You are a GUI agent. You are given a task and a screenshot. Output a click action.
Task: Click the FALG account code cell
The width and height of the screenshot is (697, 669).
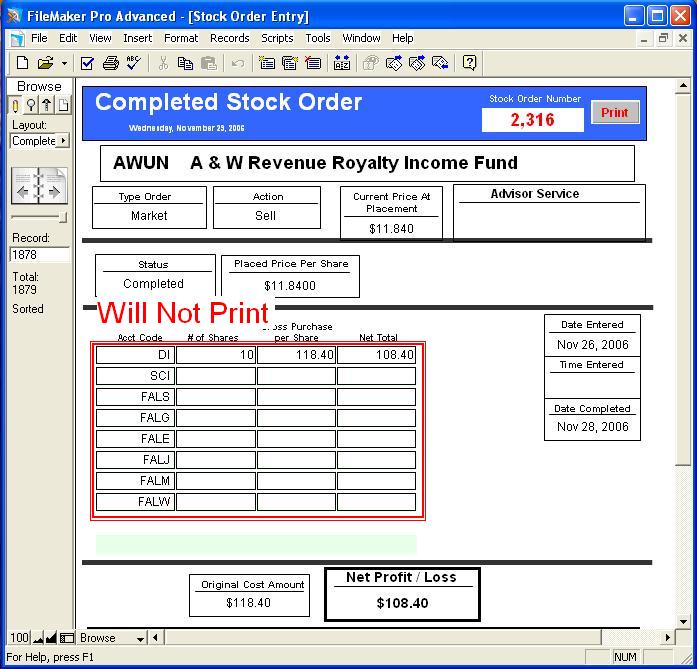point(135,418)
